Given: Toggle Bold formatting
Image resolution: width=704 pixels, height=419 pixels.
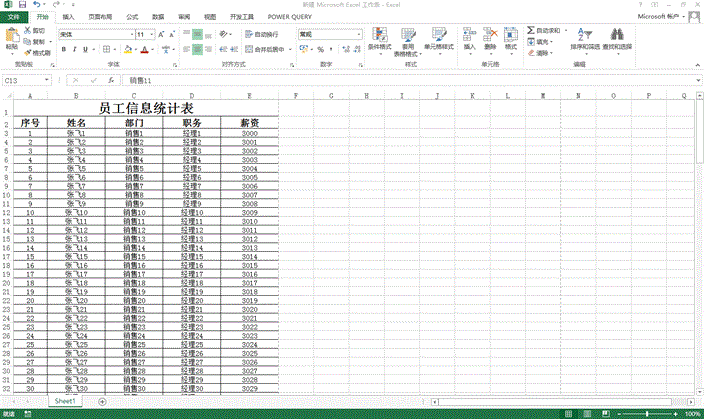Looking at the screenshot, I should [63, 49].
